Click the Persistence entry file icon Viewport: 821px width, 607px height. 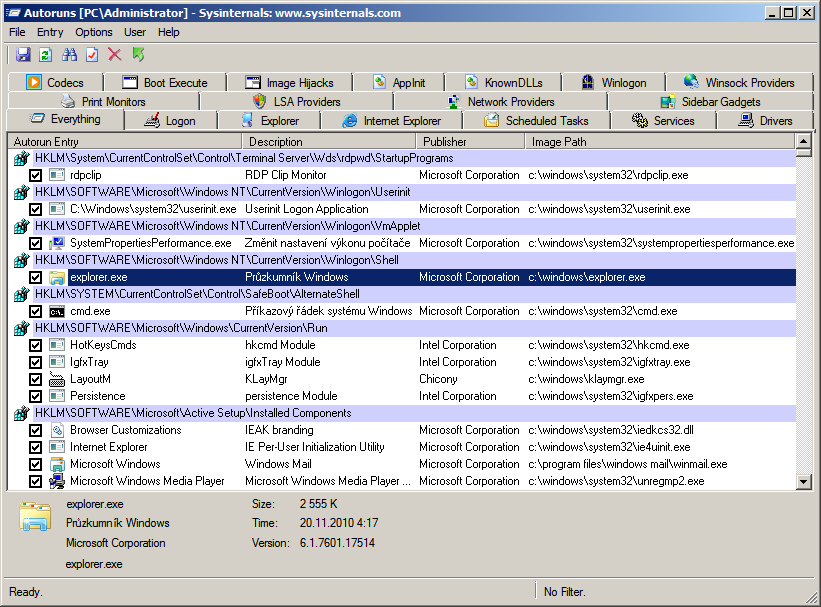(x=57, y=396)
